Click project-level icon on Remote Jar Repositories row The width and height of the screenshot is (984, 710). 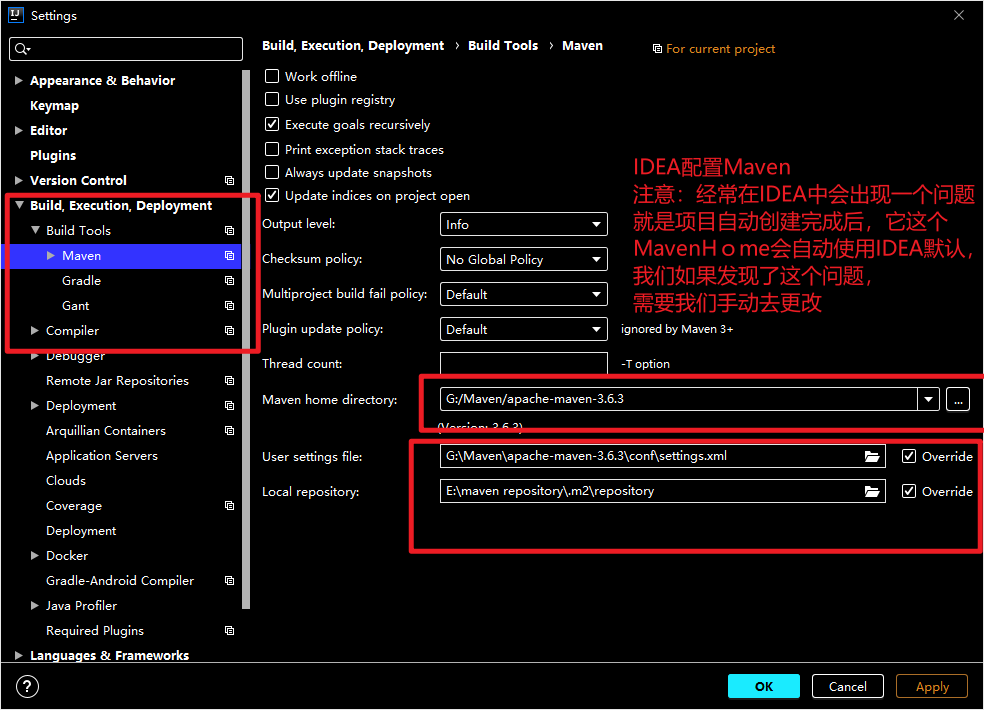coord(230,380)
